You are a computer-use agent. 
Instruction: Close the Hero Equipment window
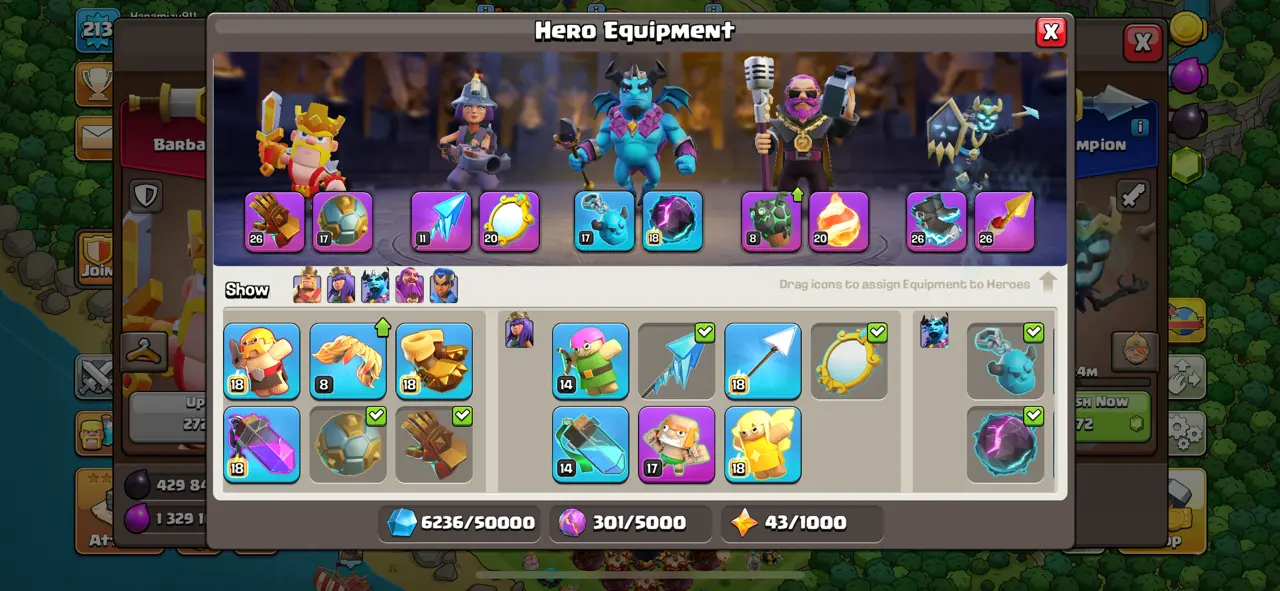(x=1051, y=32)
